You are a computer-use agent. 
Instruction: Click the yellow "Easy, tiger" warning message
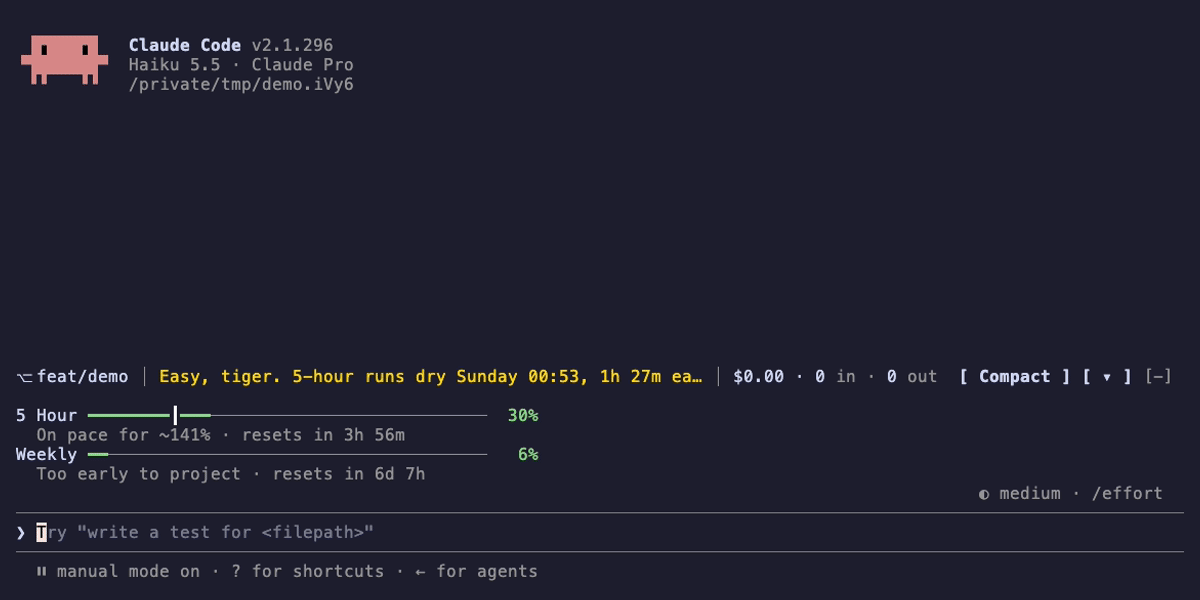431,377
